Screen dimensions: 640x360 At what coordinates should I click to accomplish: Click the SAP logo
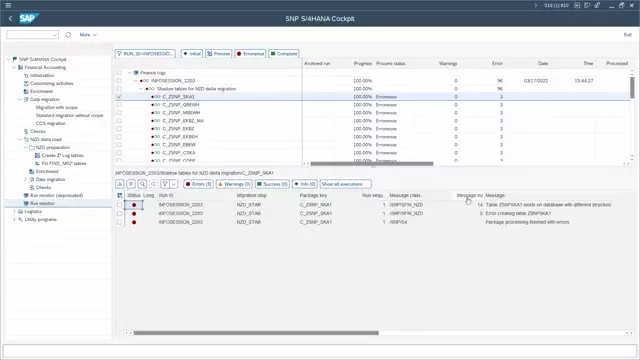tap(29, 18)
